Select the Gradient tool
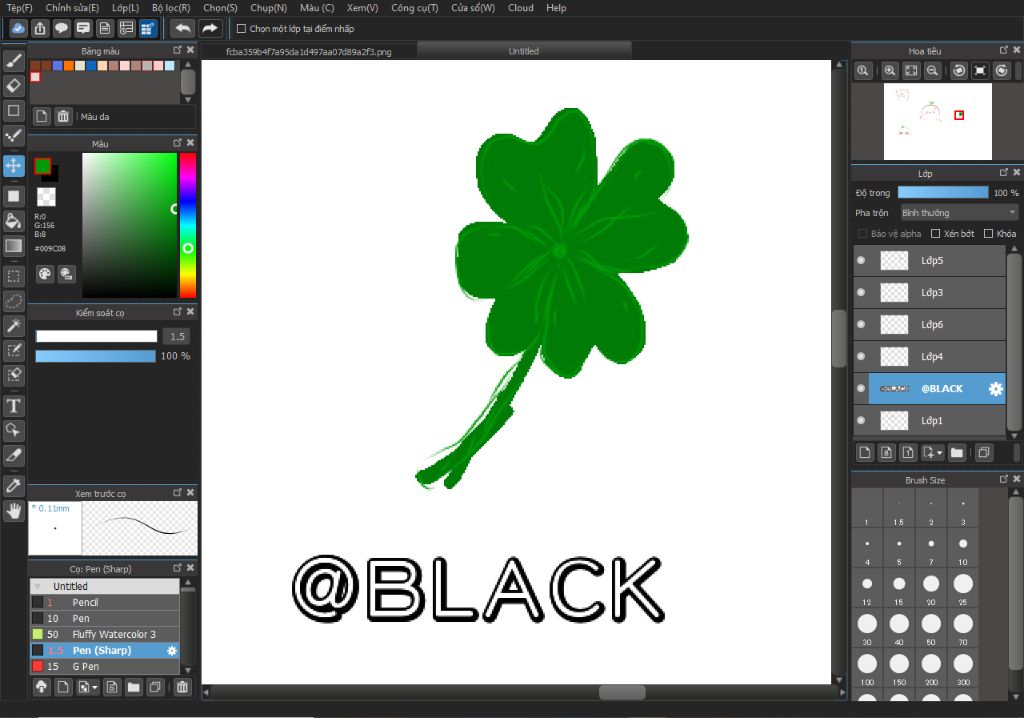 click(x=14, y=246)
